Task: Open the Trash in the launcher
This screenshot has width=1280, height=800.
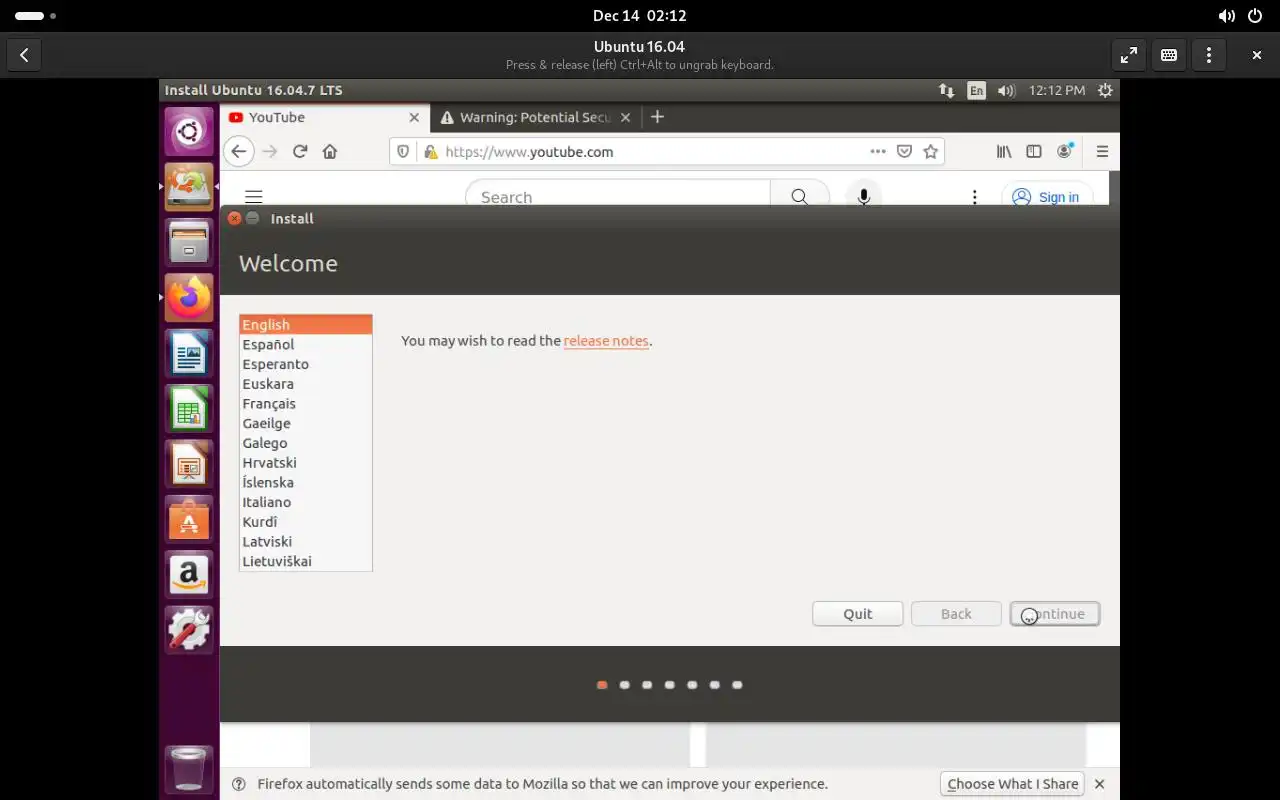Action: [189, 769]
